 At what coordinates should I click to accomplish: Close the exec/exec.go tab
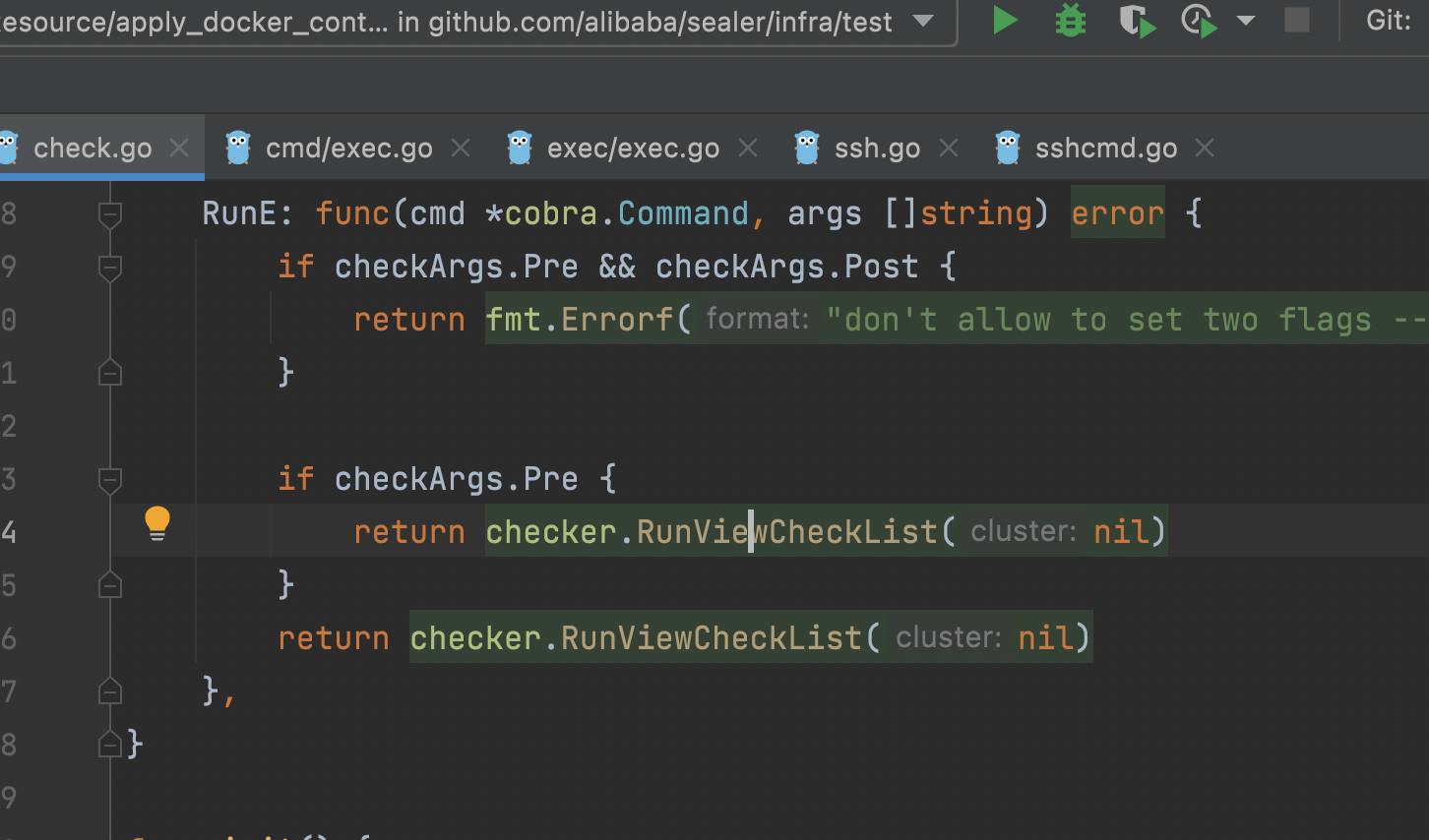coord(748,149)
